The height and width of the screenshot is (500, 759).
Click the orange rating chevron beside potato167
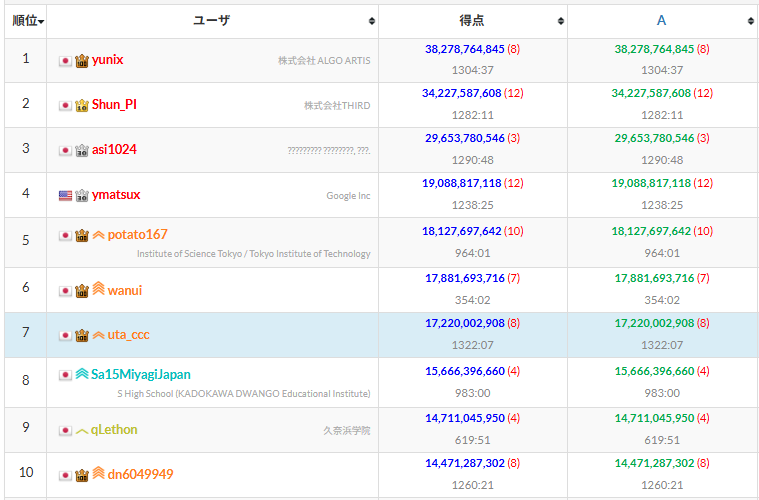coord(98,235)
